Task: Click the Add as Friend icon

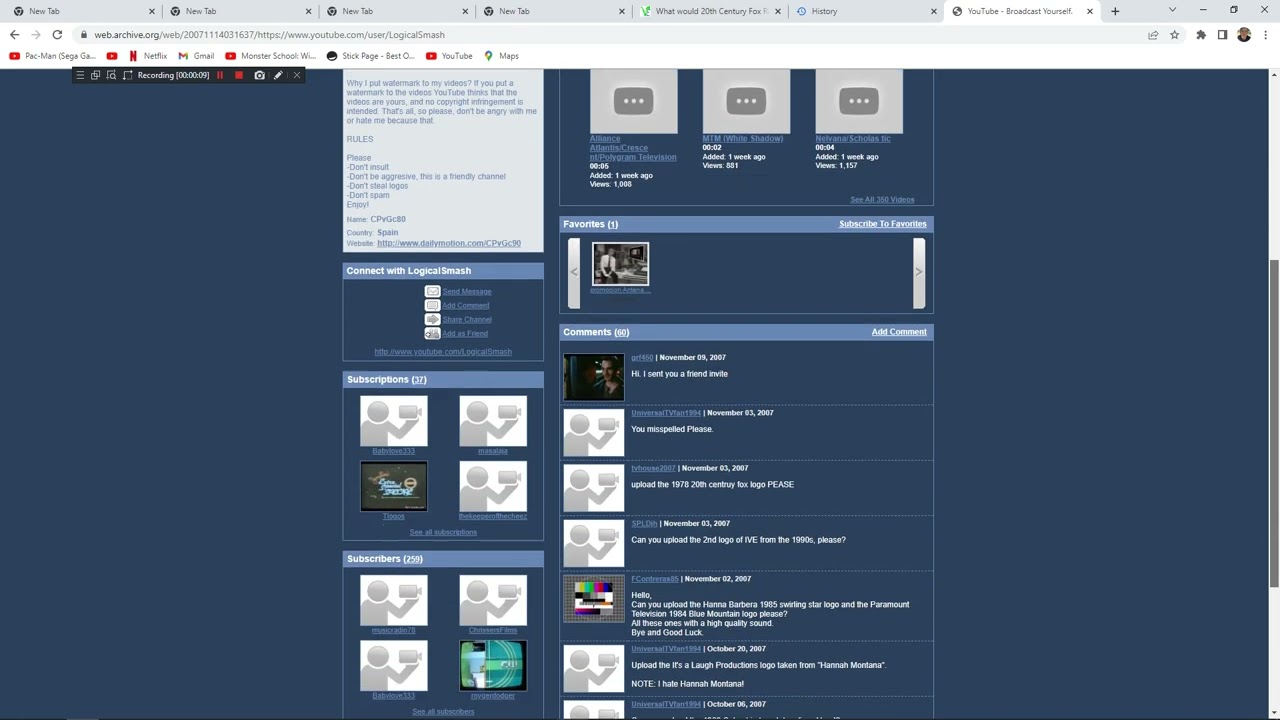Action: coord(432,333)
